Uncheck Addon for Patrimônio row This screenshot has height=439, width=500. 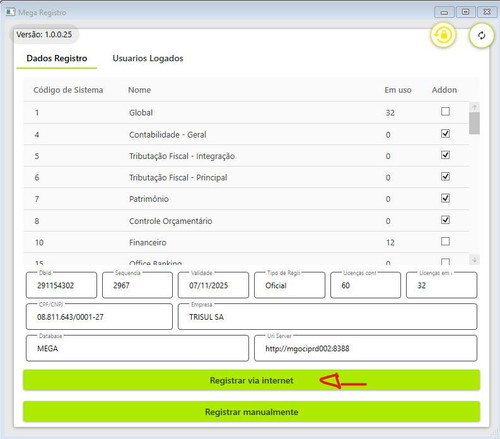[x=445, y=198]
